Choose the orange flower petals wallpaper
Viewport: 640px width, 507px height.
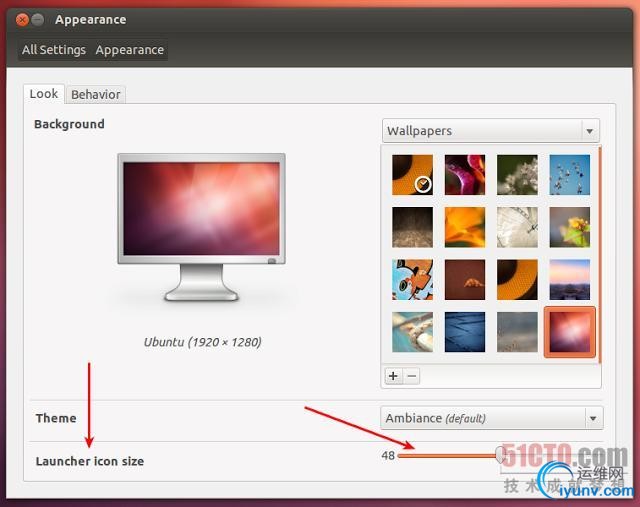(465, 227)
